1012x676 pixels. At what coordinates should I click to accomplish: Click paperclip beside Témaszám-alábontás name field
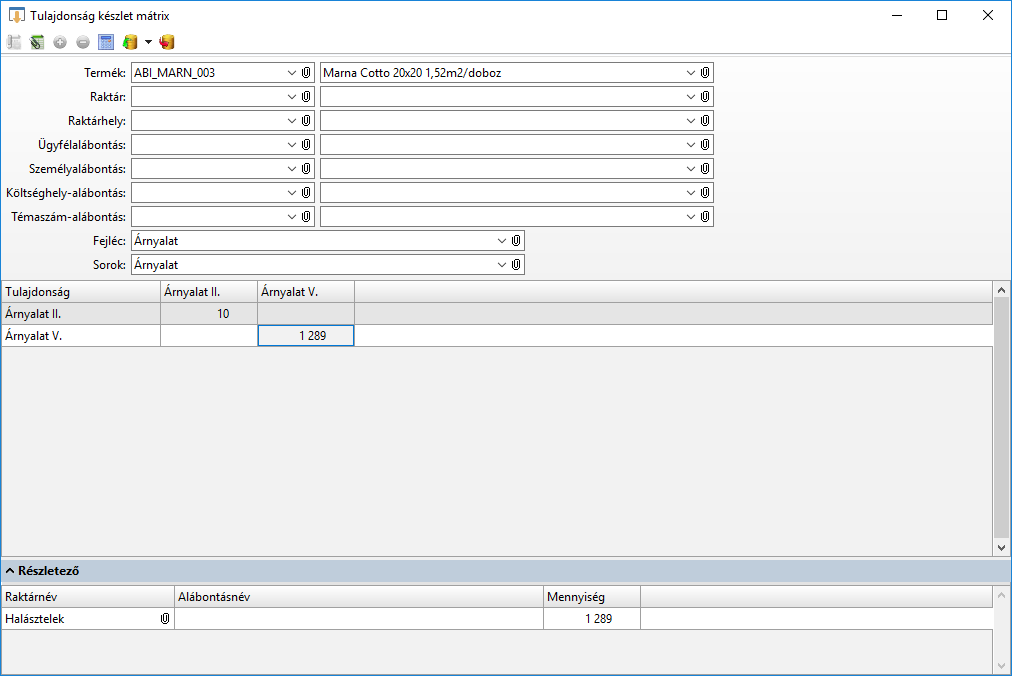[705, 216]
